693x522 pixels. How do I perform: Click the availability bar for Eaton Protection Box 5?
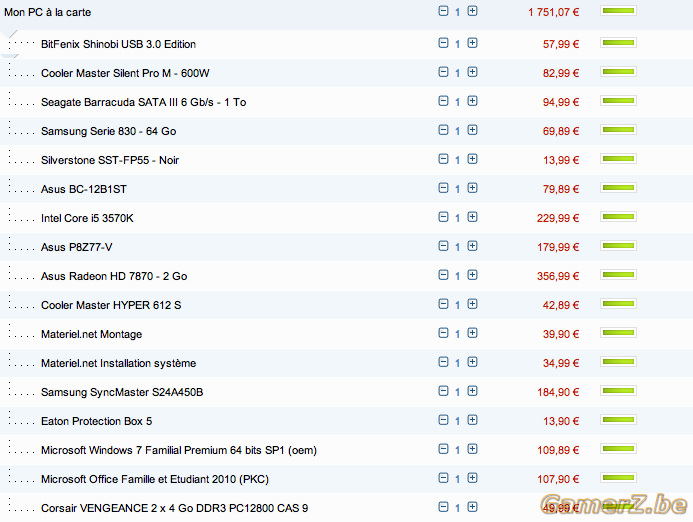click(618, 419)
